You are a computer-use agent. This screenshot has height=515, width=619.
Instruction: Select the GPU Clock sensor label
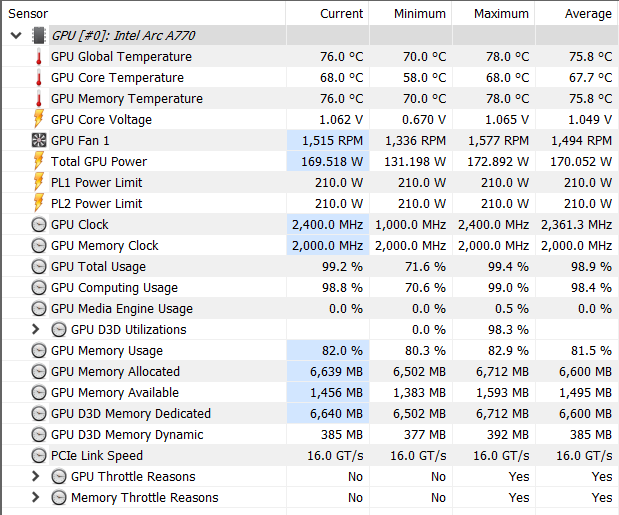point(79,225)
